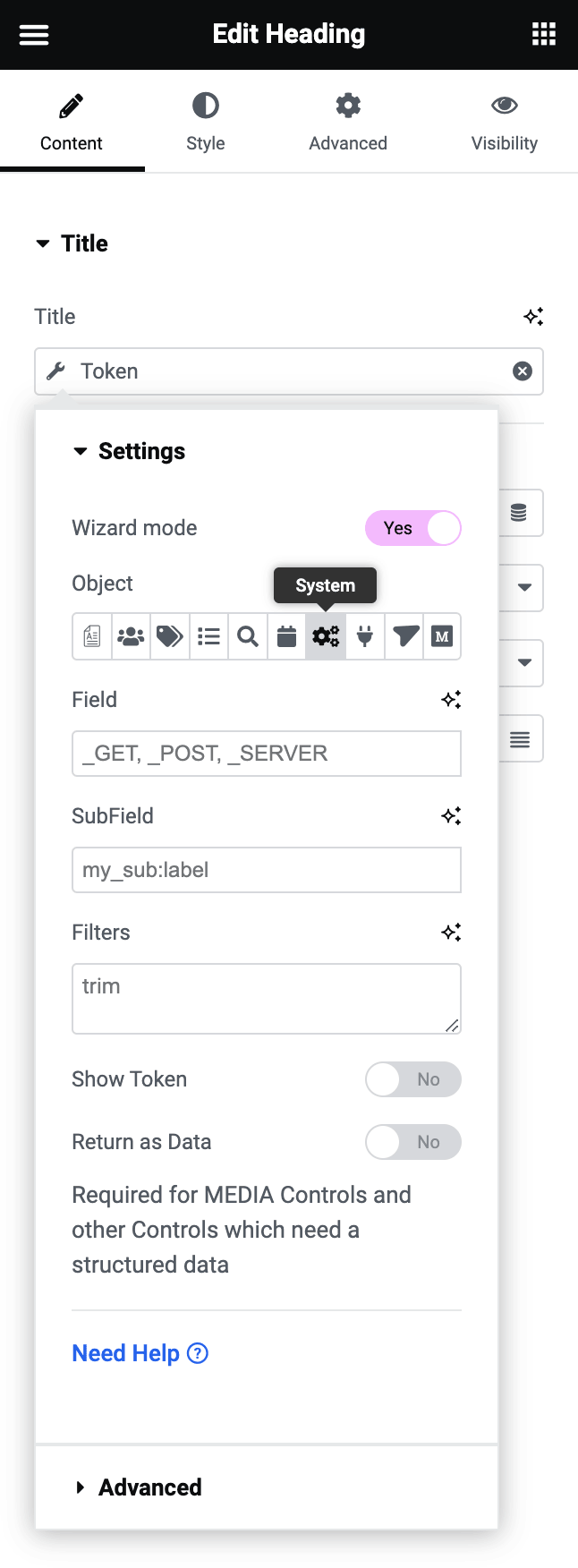Open the widgets grid menu icon
This screenshot has height=1568, width=578.
[544, 35]
